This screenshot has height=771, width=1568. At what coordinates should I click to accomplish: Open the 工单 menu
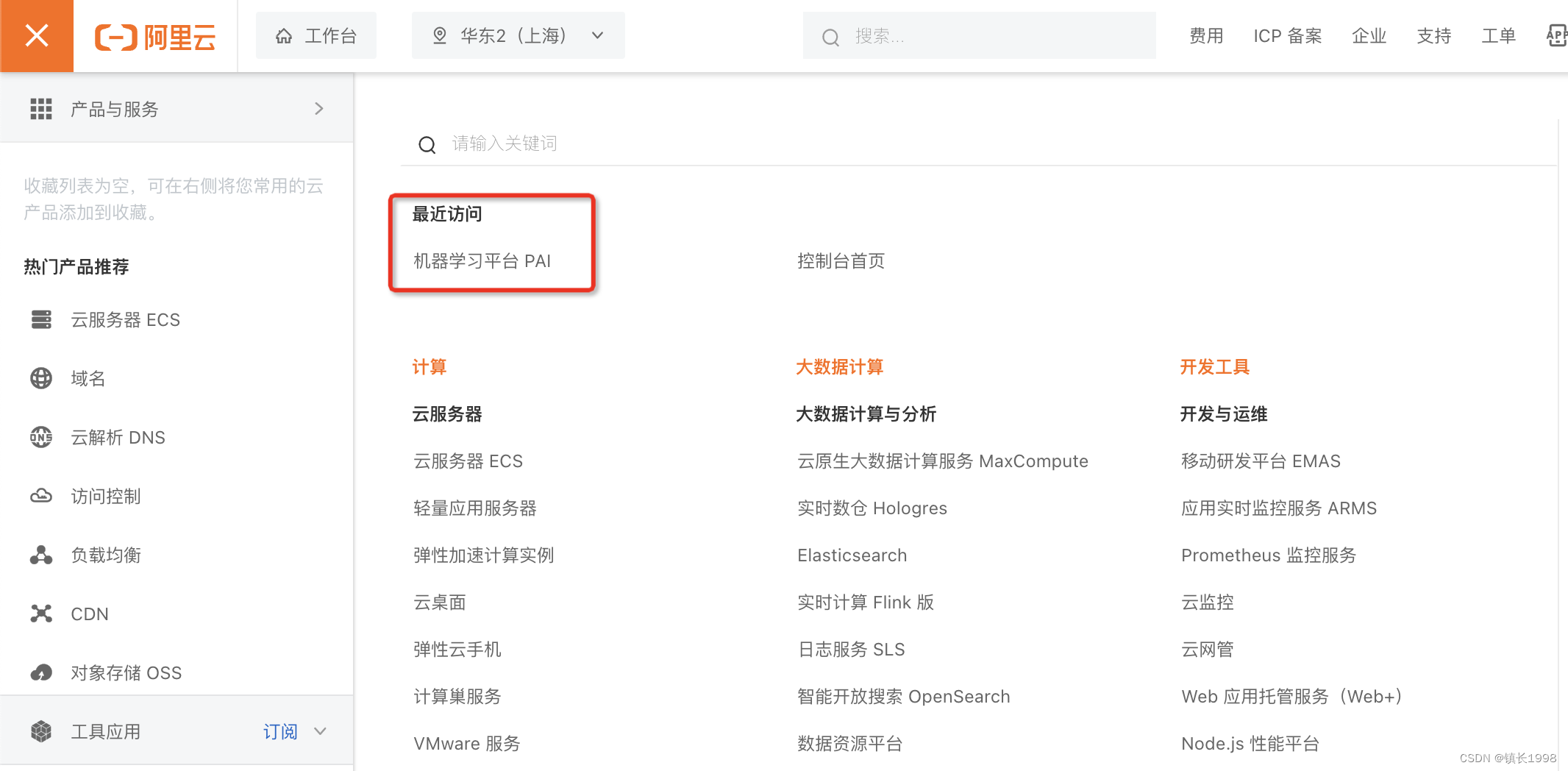coord(1499,36)
